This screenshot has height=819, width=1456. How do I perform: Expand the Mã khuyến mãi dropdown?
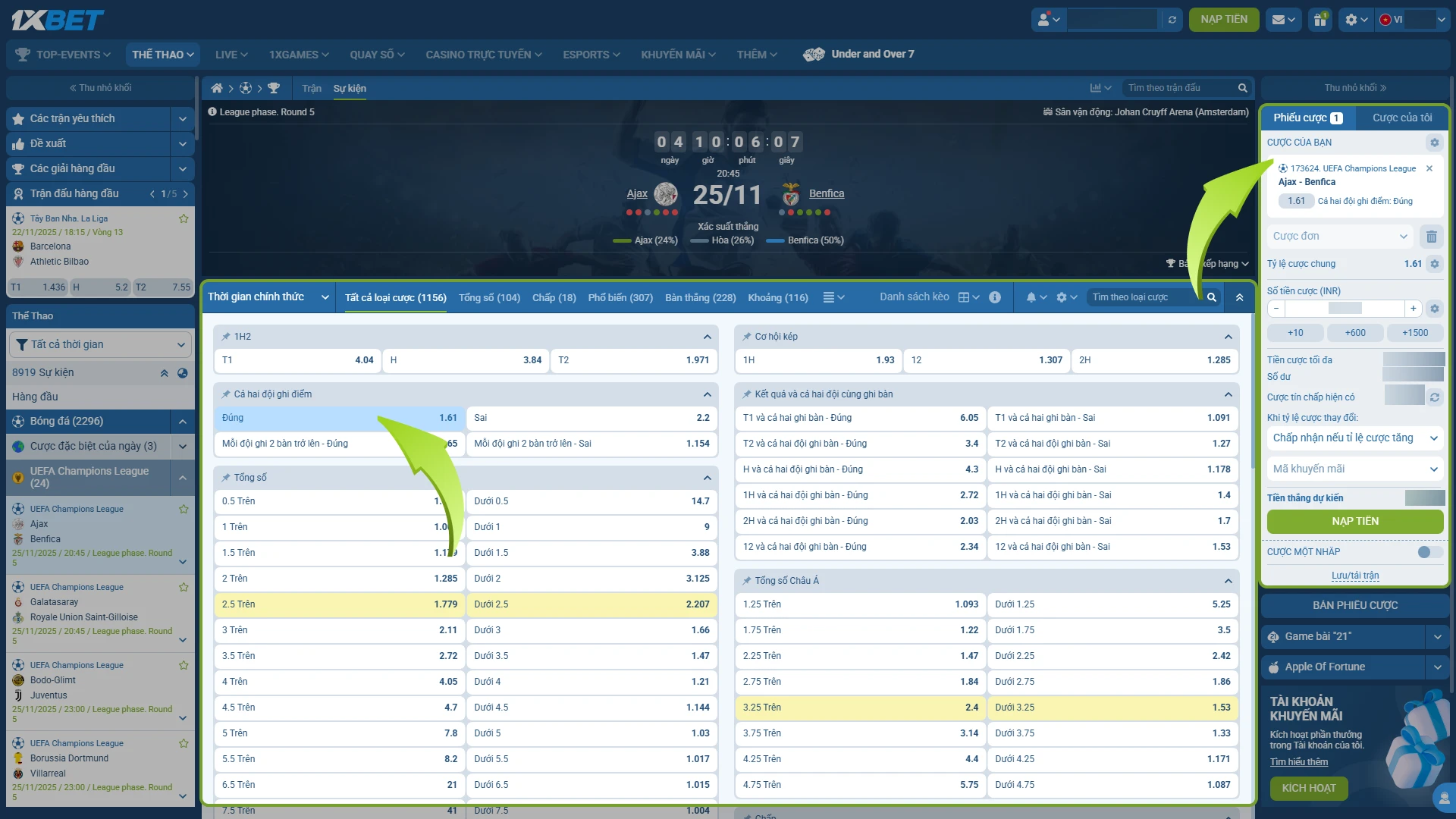1355,469
